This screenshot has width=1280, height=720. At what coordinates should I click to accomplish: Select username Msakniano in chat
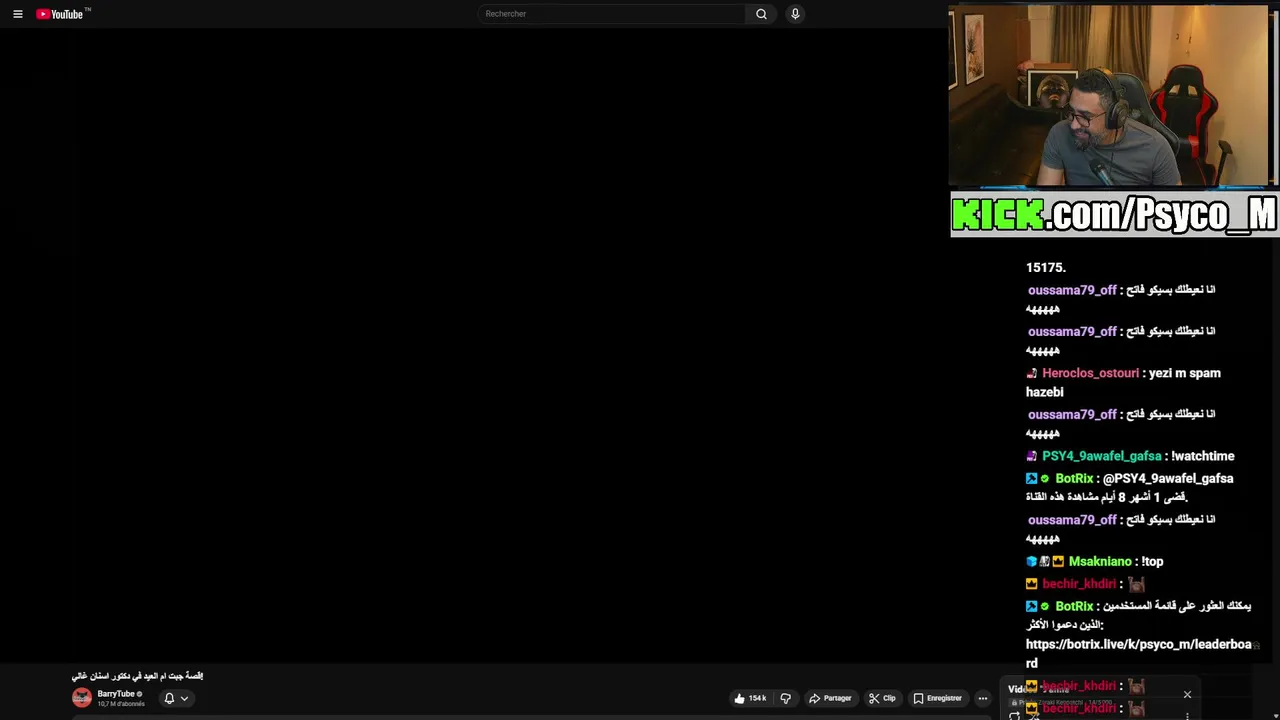click(x=1100, y=562)
